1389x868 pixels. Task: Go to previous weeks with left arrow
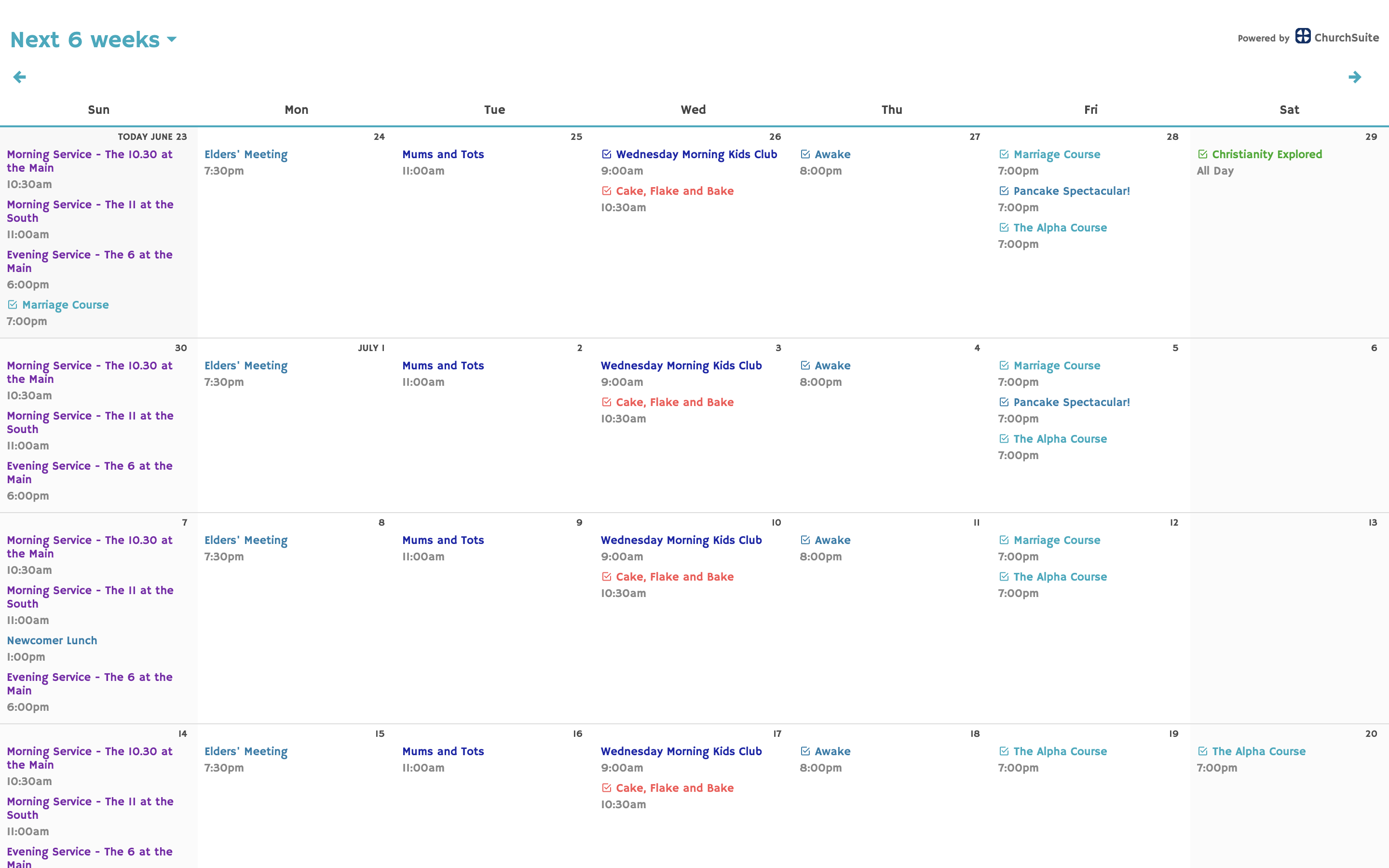19,77
